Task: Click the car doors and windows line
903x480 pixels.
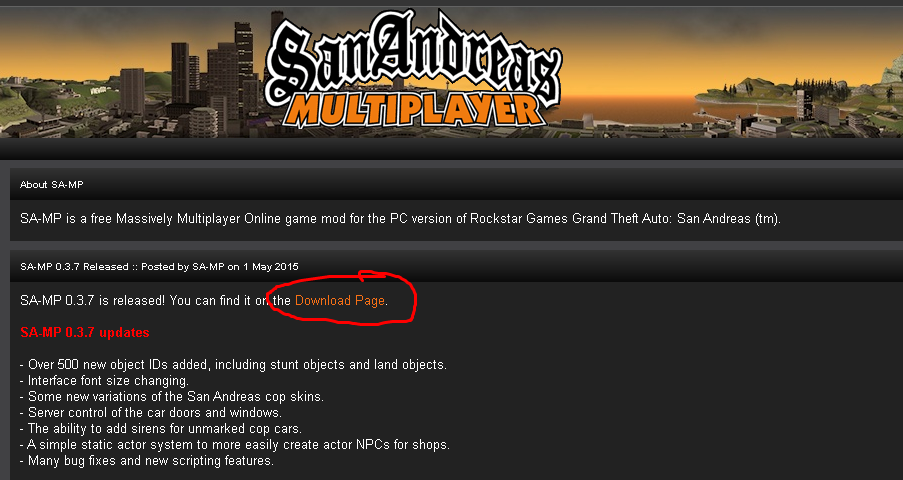Action: pos(150,413)
